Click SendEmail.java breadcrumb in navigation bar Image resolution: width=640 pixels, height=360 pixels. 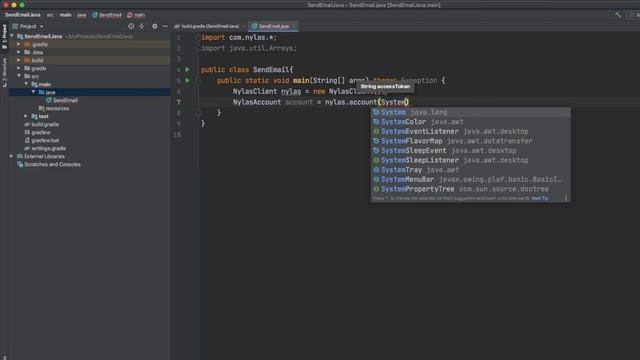coord(23,15)
